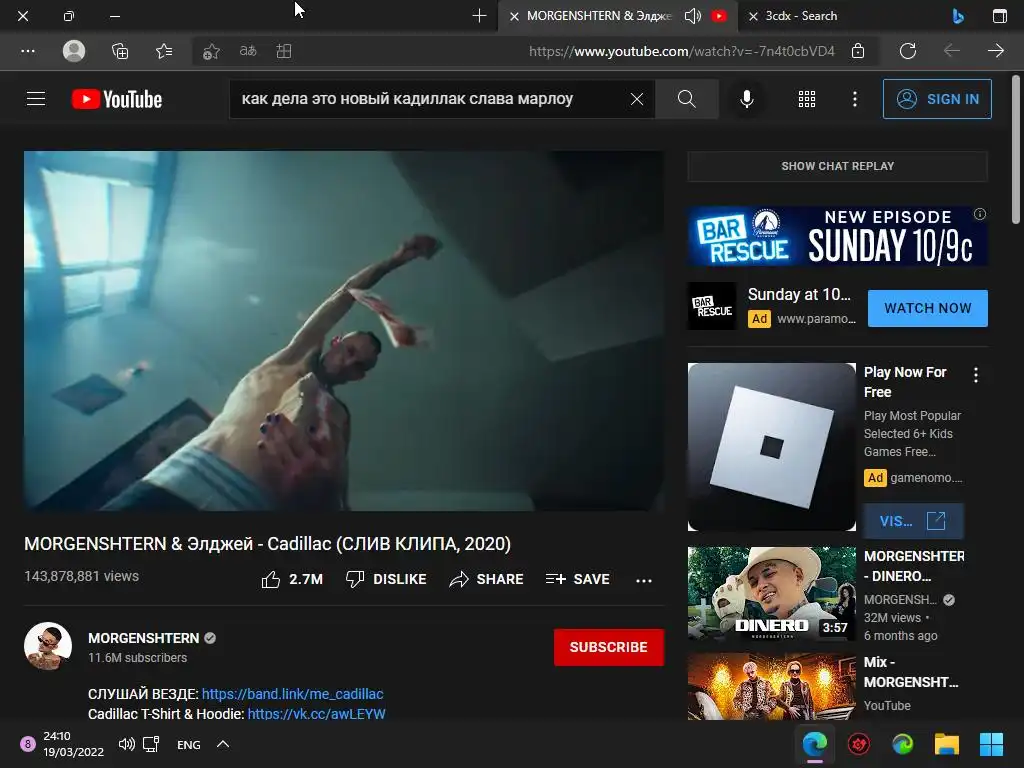Like the Cadillac video
This screenshot has height=768, width=1024.
pyautogui.click(x=292, y=579)
